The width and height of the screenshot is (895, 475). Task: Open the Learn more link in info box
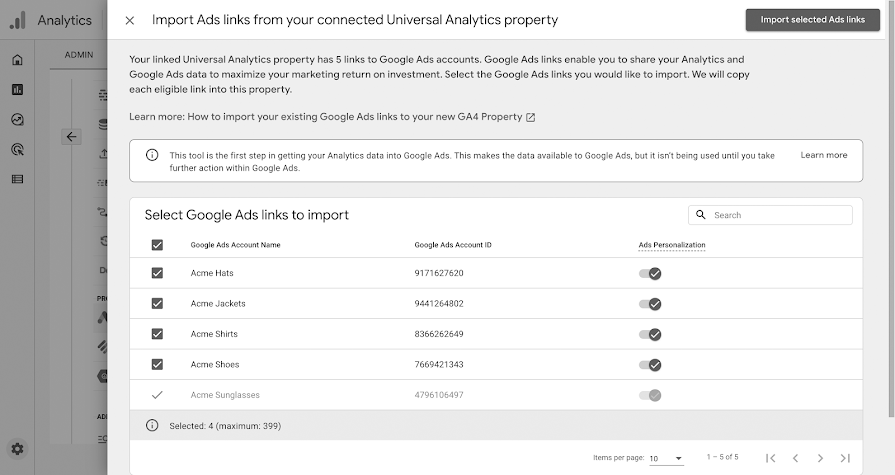coord(824,155)
